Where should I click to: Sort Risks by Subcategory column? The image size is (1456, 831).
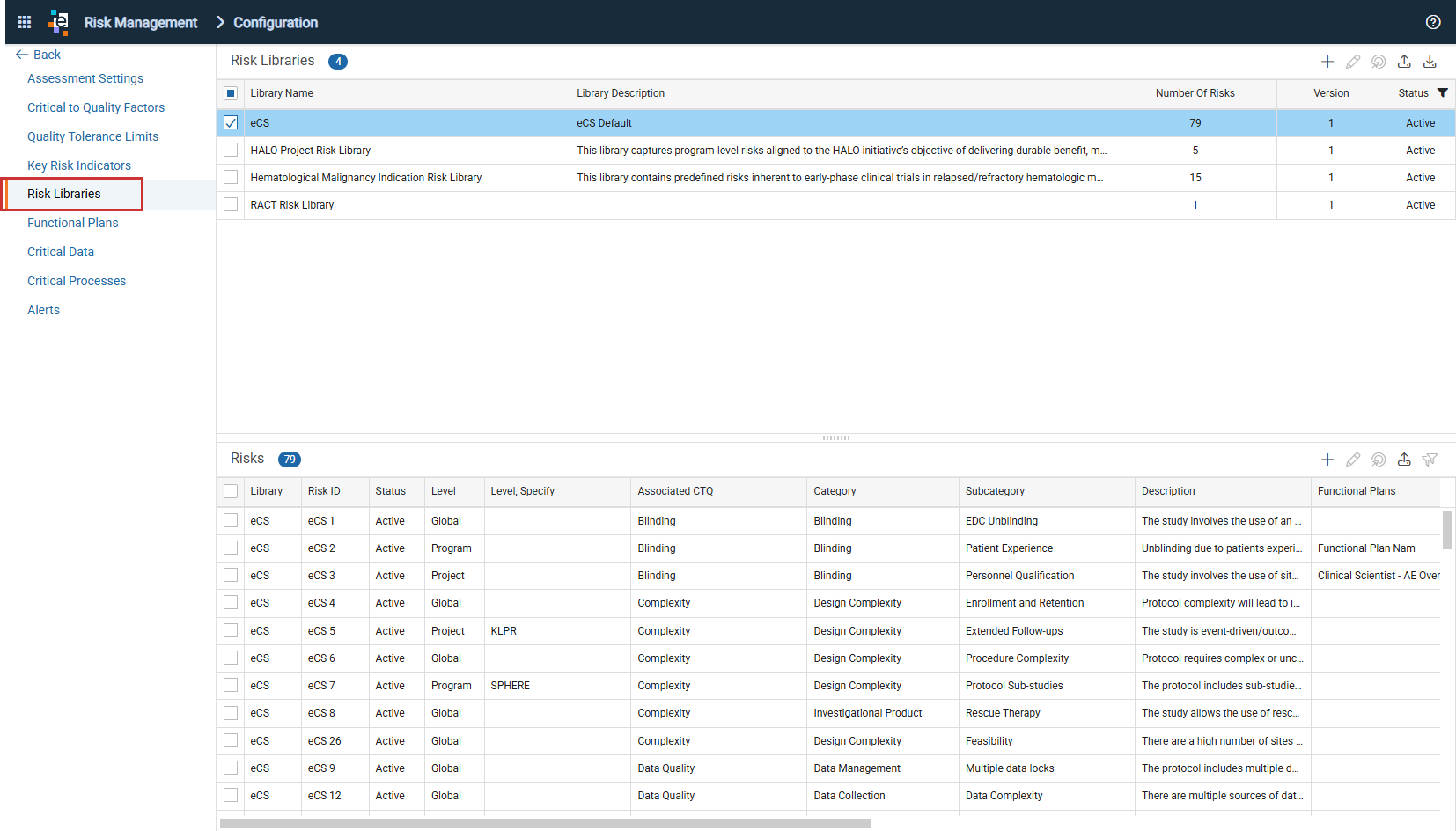tap(995, 491)
